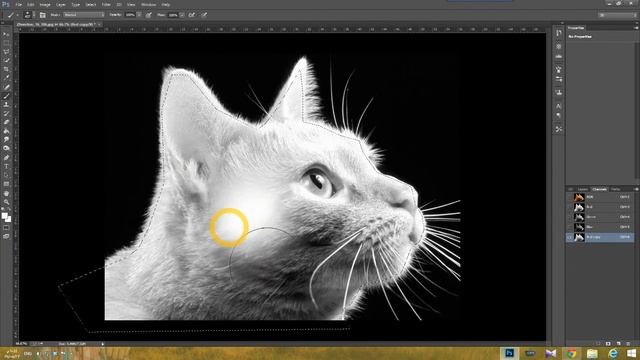
Task: Select the Rectangular Marquee tool
Action: tap(6, 43)
